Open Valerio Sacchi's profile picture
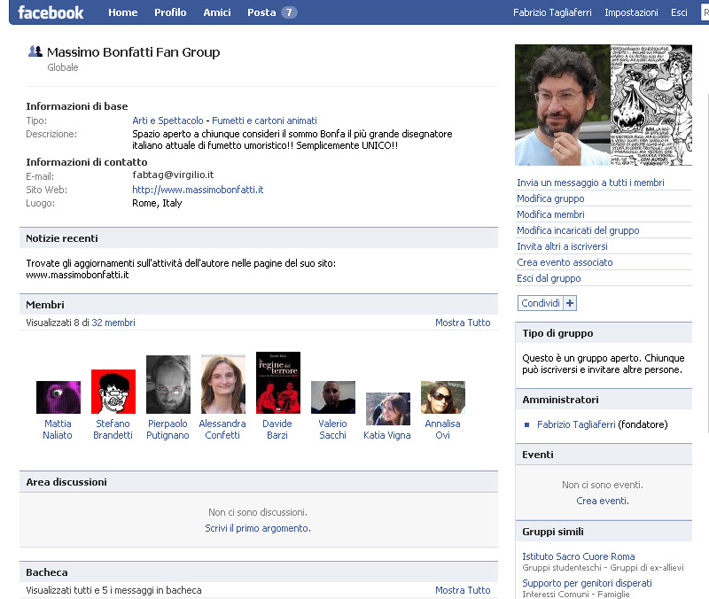709x599 pixels. [333, 397]
